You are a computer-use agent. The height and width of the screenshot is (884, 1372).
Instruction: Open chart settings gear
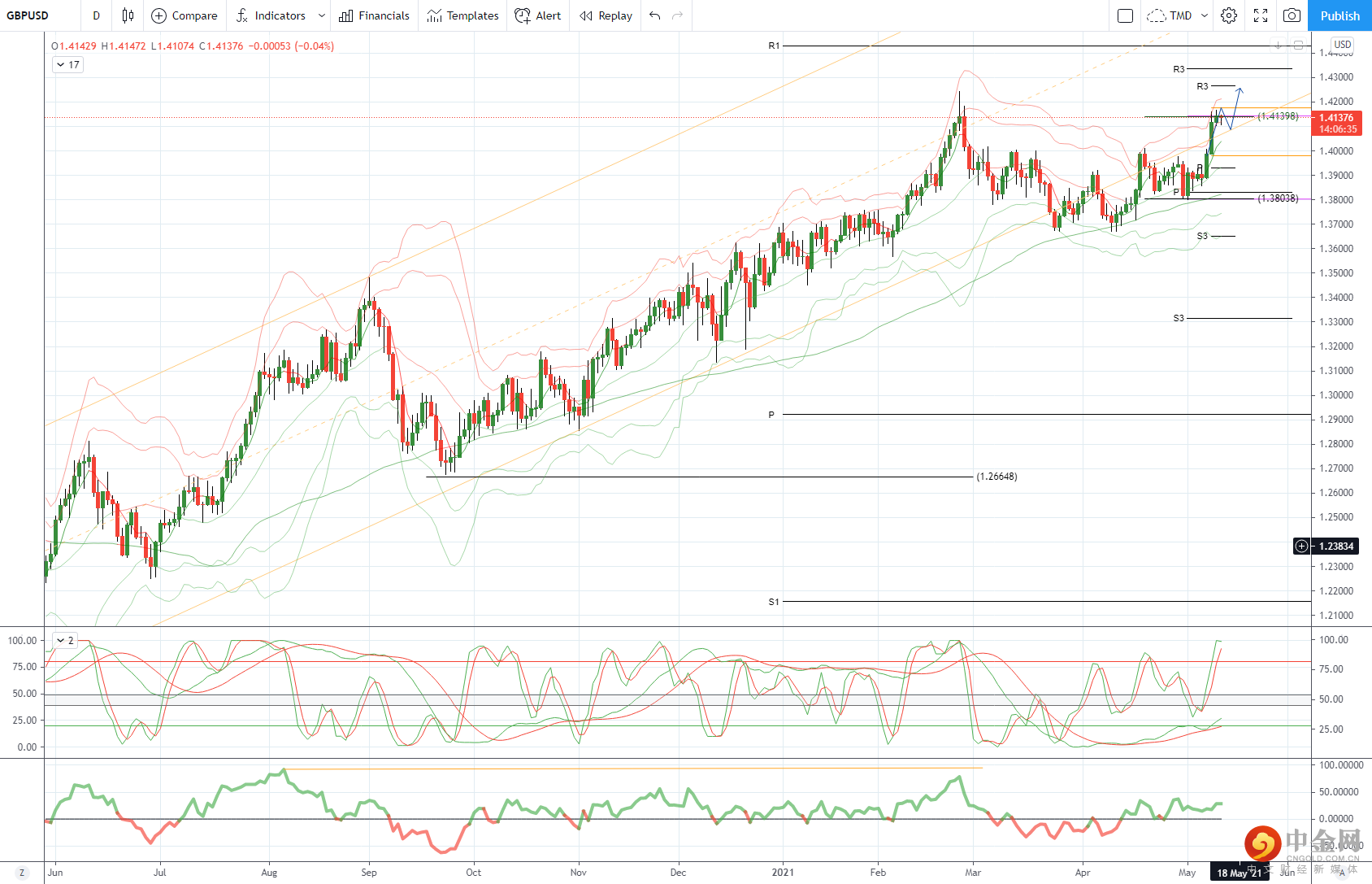pos(1229,15)
